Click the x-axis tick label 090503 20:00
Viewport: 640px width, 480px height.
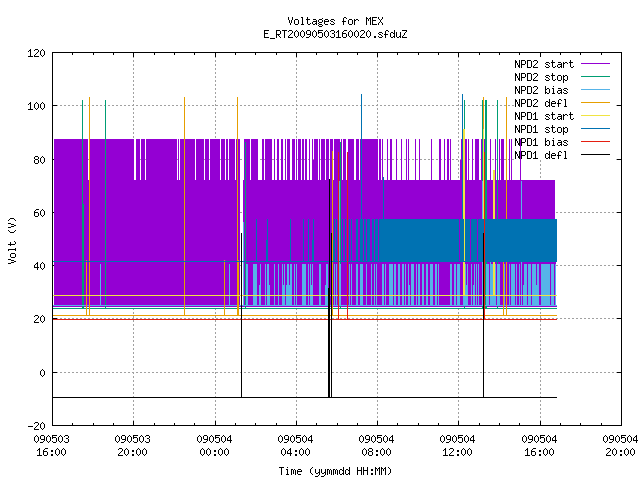(133, 446)
